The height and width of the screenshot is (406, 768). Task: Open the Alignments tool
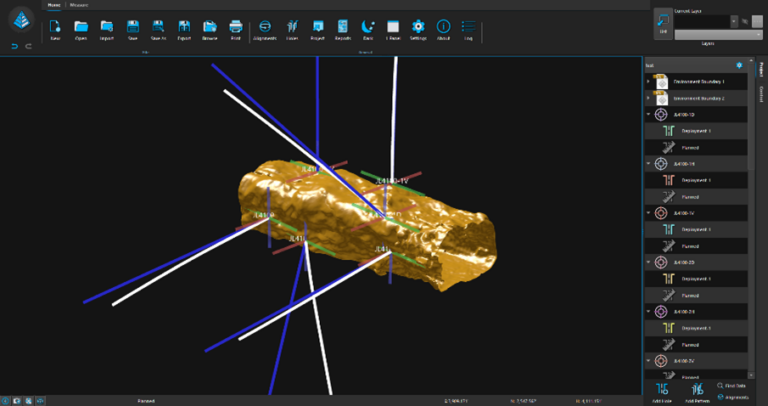pos(265,29)
